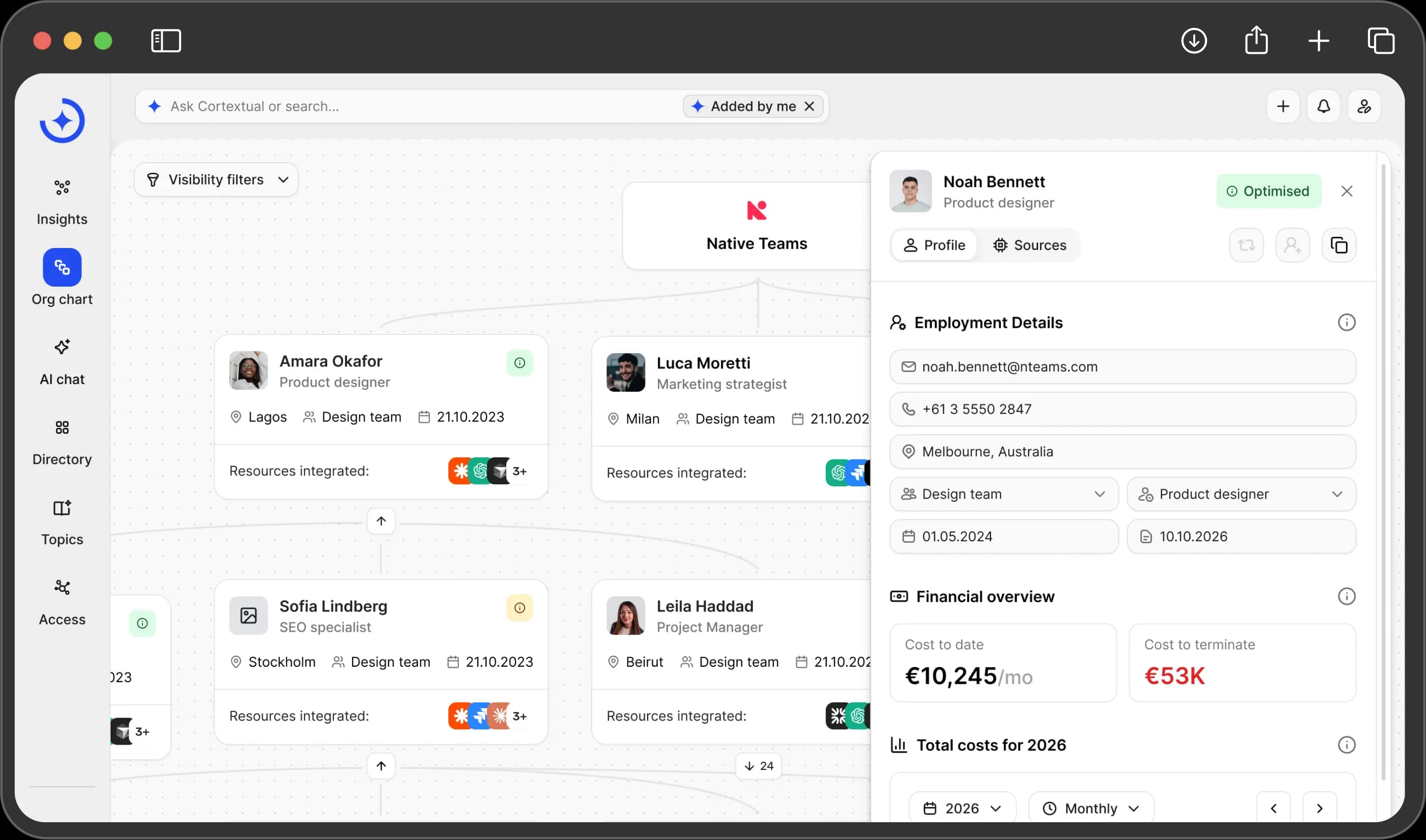
Task: Open the user account settings icon
Action: [x=1364, y=106]
